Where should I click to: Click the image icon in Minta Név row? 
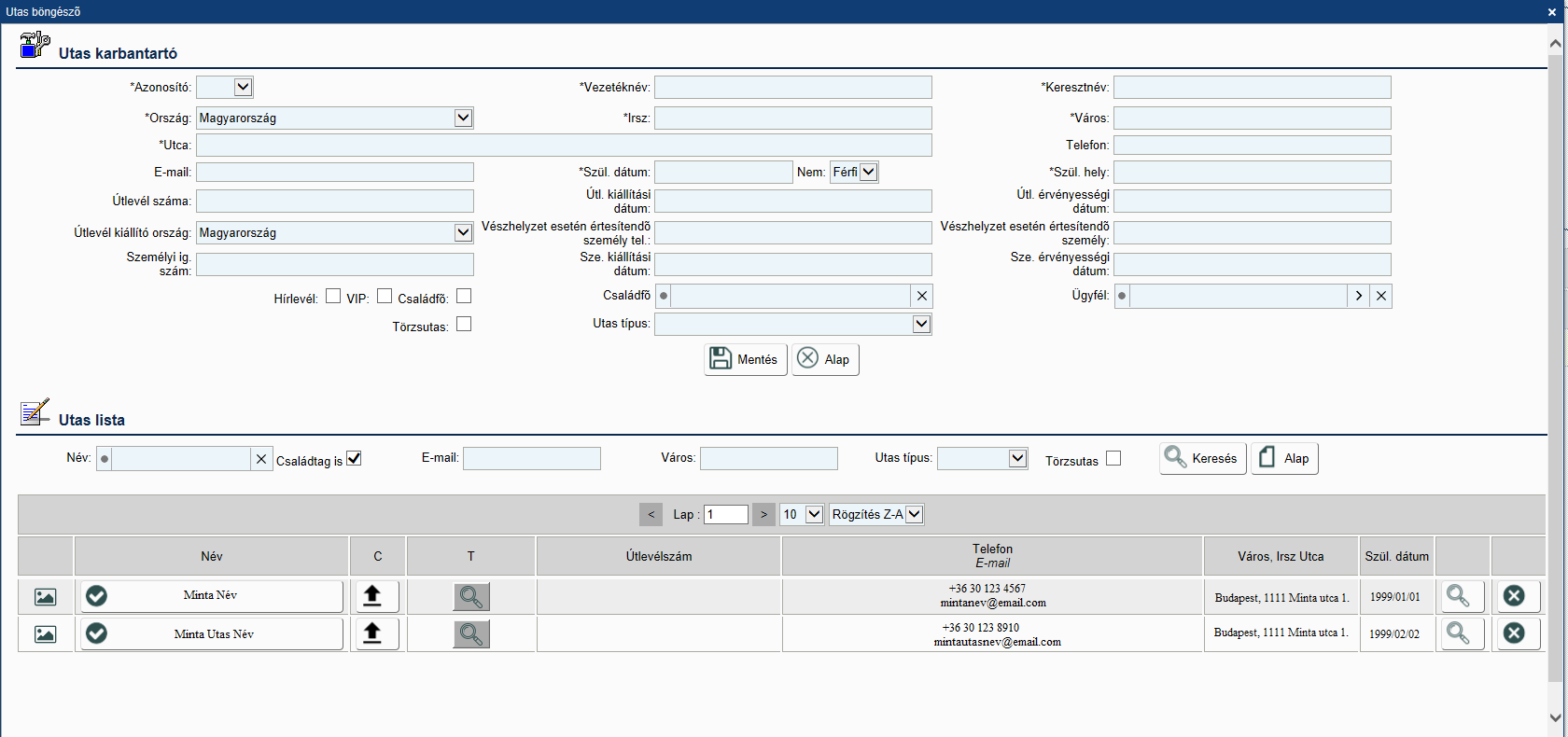(45, 597)
